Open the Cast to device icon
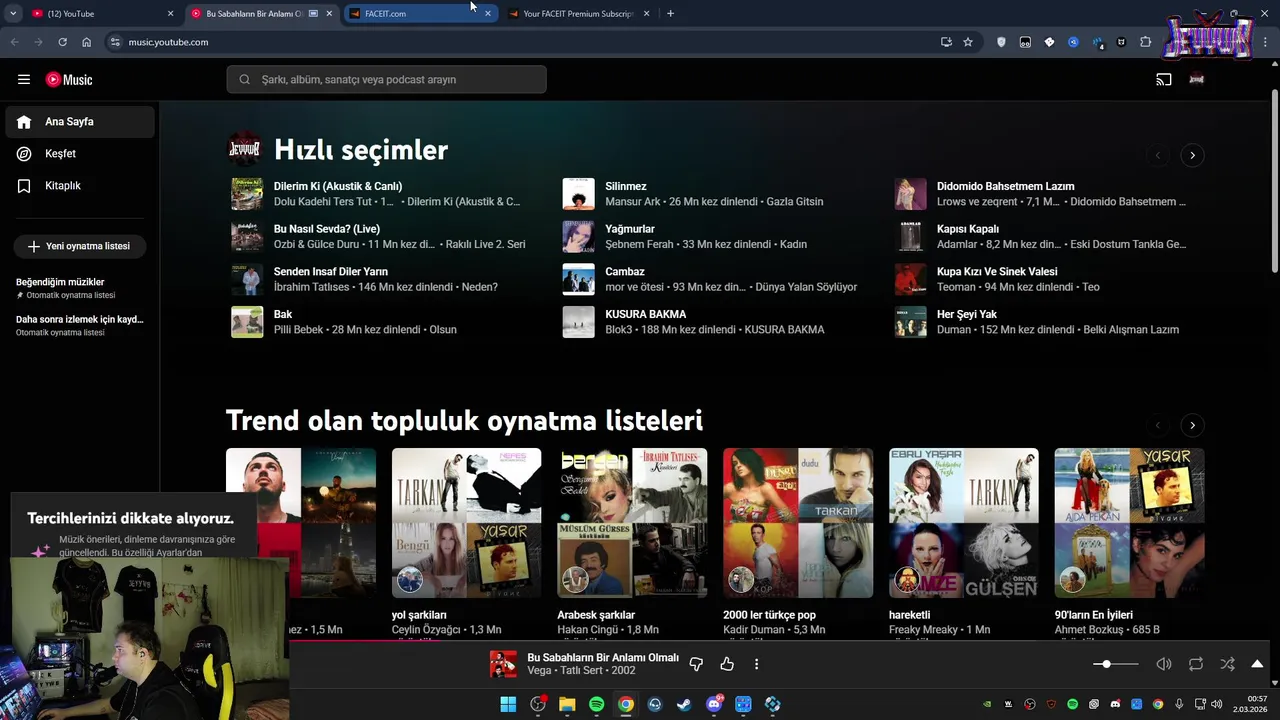This screenshot has height=720, width=1280. click(1164, 80)
